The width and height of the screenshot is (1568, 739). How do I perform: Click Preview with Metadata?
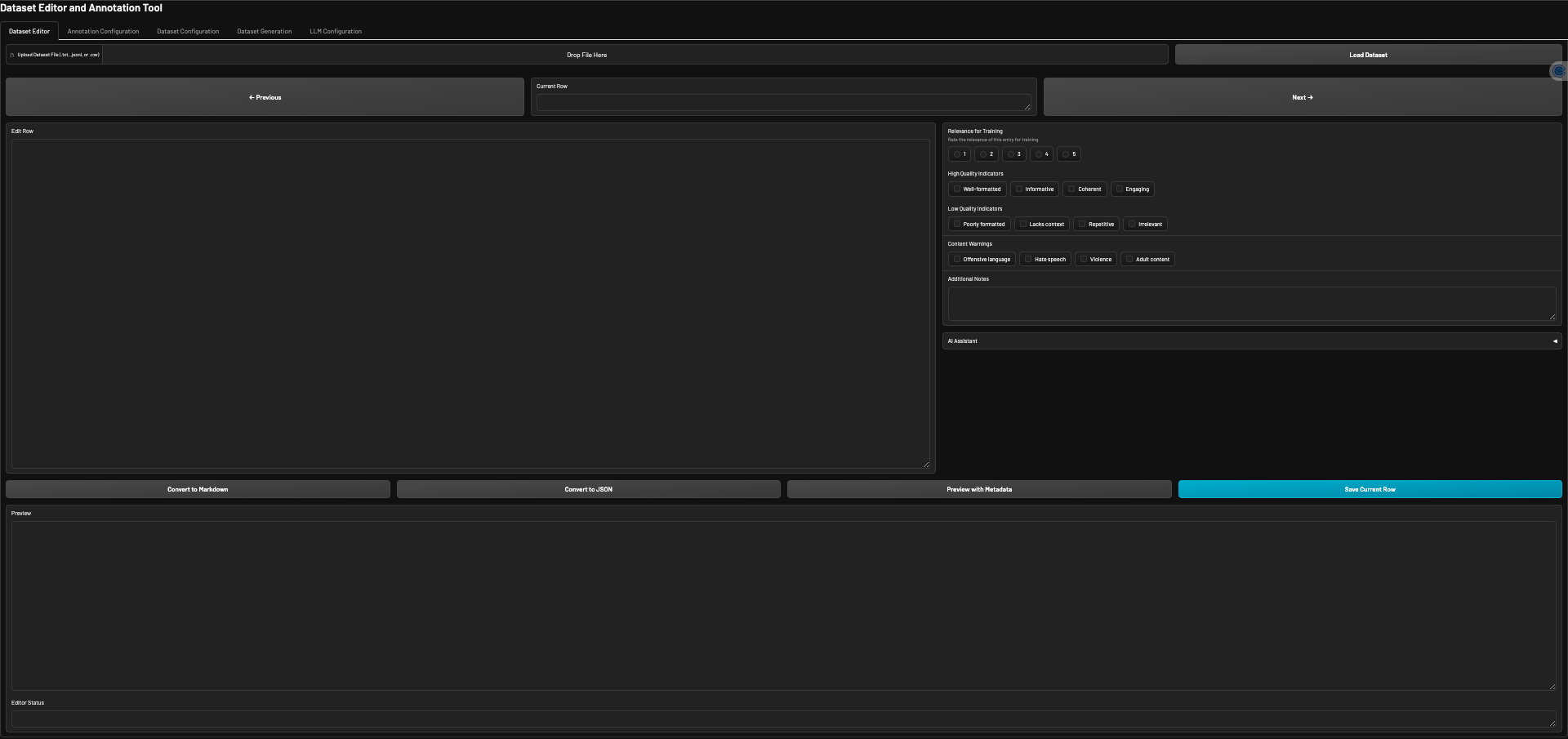pos(979,489)
